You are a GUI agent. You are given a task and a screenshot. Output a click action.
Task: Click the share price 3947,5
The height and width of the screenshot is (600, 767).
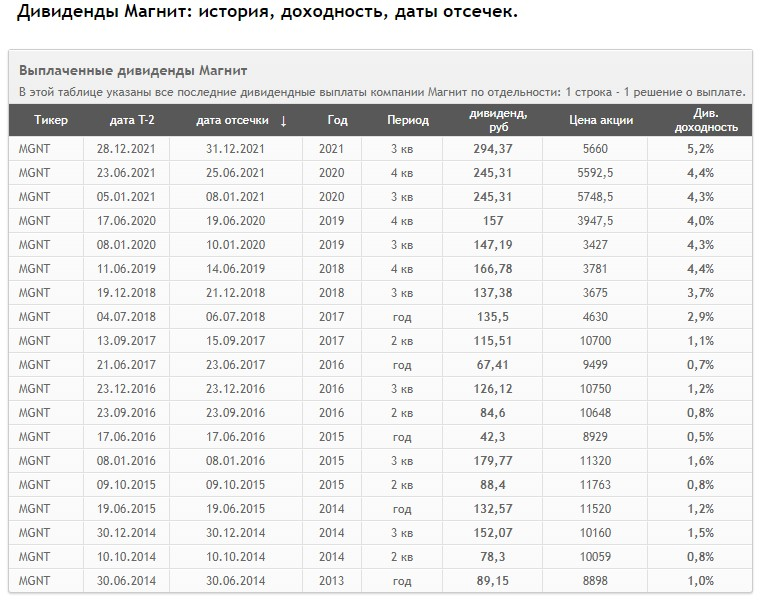(x=595, y=221)
